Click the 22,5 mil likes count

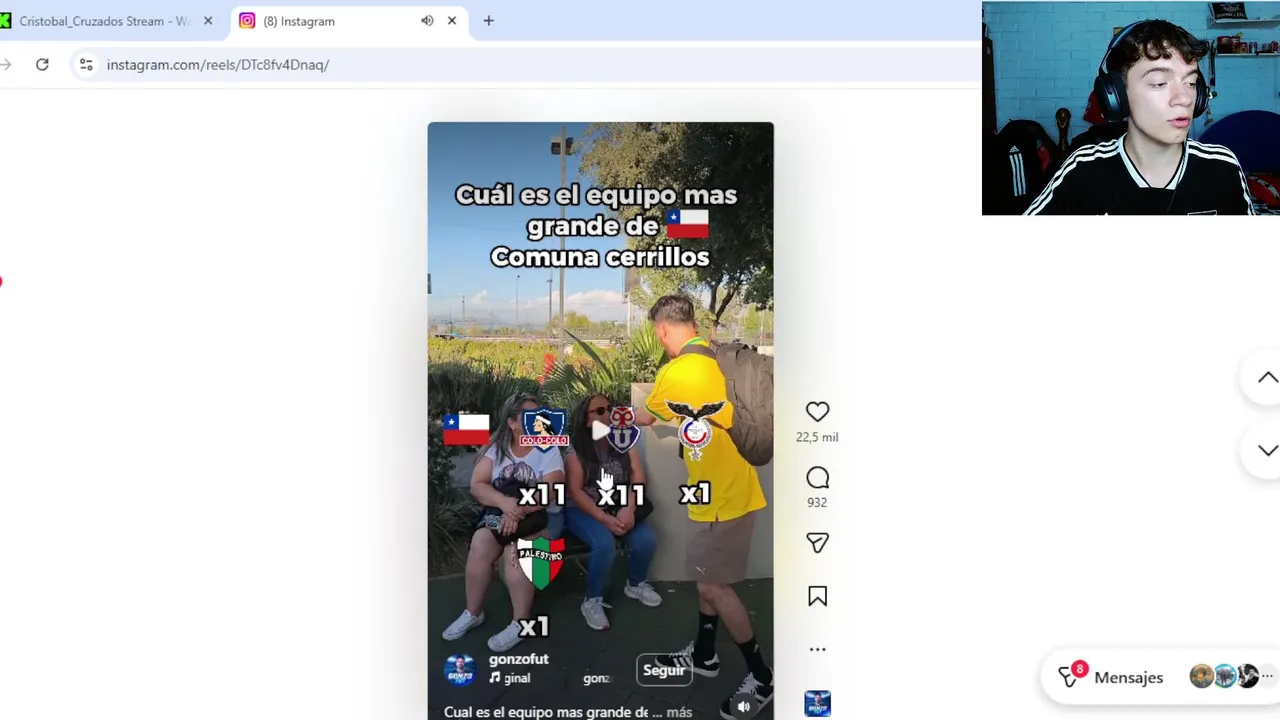click(817, 437)
